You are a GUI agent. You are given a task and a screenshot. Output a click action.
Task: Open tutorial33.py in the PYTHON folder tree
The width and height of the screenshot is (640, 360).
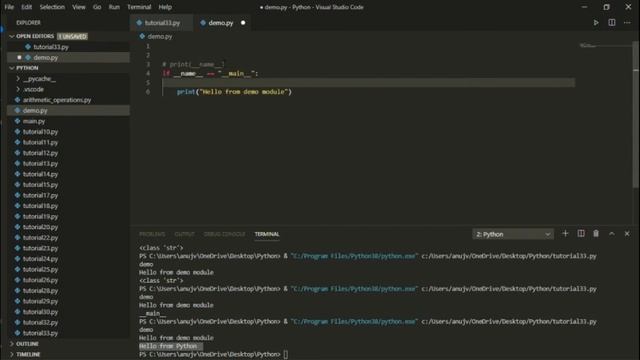tap(40, 333)
